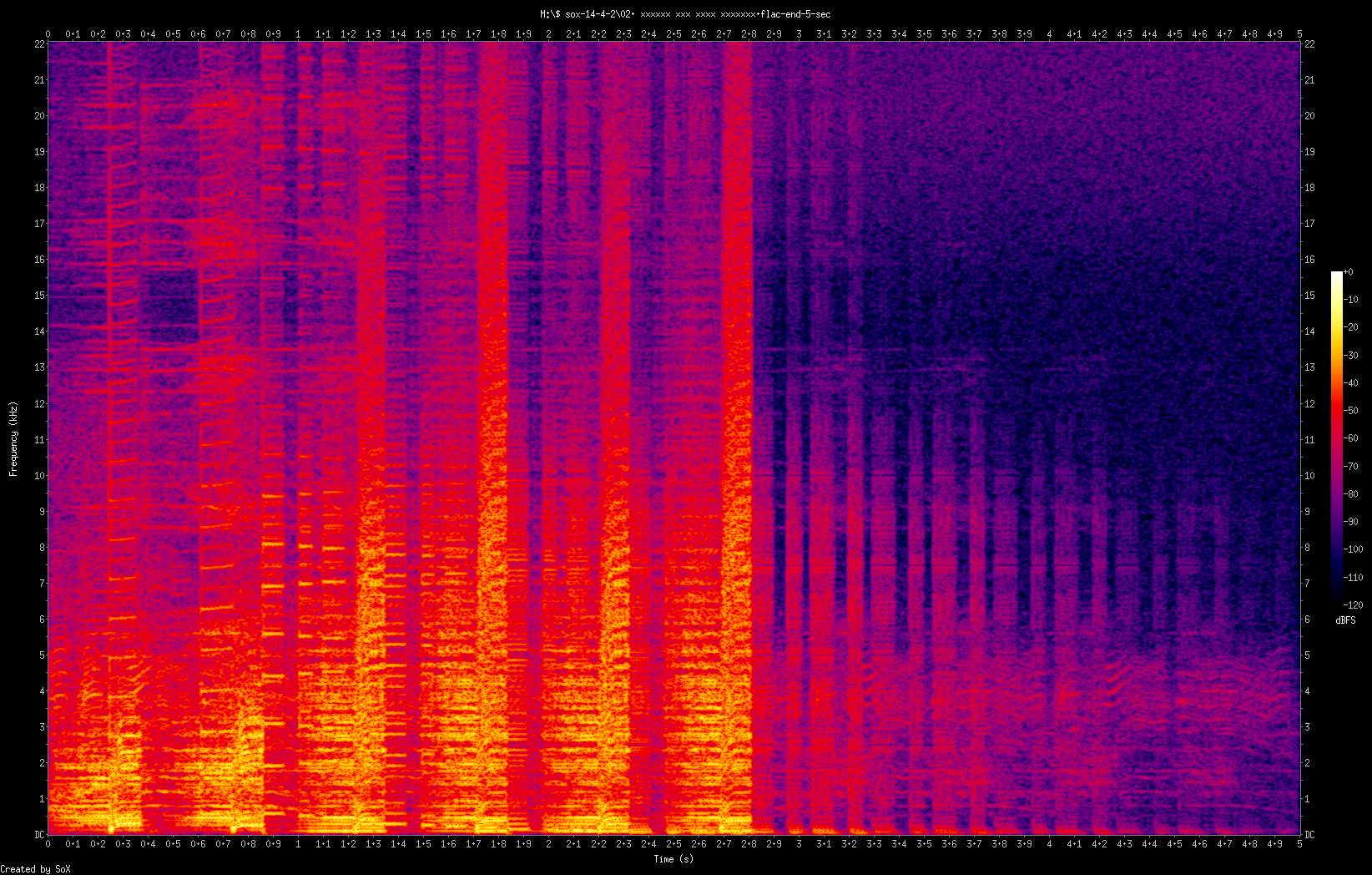The width and height of the screenshot is (1372, 875).
Task: Click the '-20' legend value
Action: (1351, 327)
